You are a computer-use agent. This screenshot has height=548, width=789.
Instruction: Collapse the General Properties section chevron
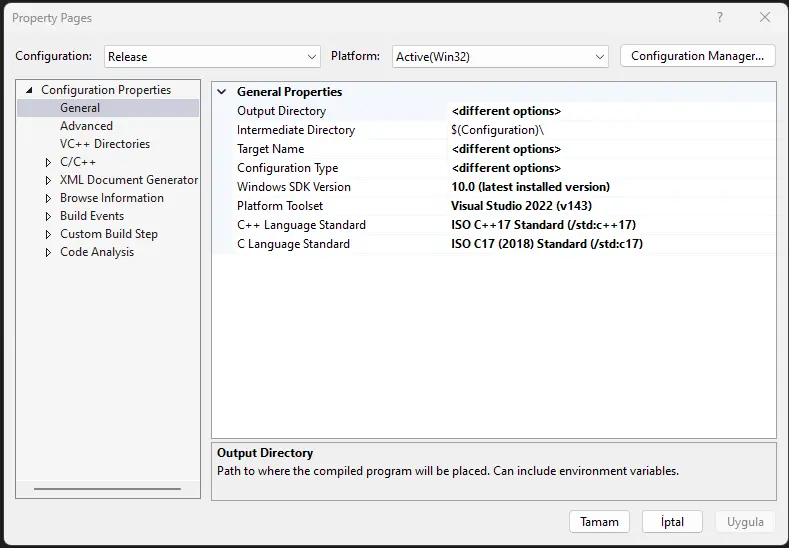point(222,92)
